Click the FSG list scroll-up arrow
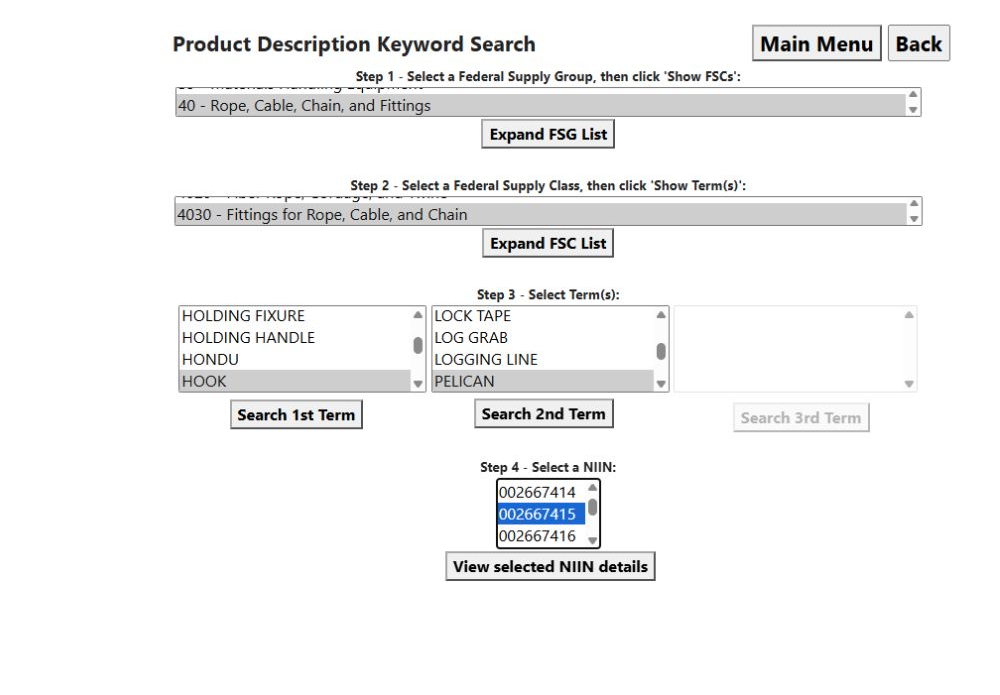Viewport: 1000px width, 695px height. pos(913,94)
